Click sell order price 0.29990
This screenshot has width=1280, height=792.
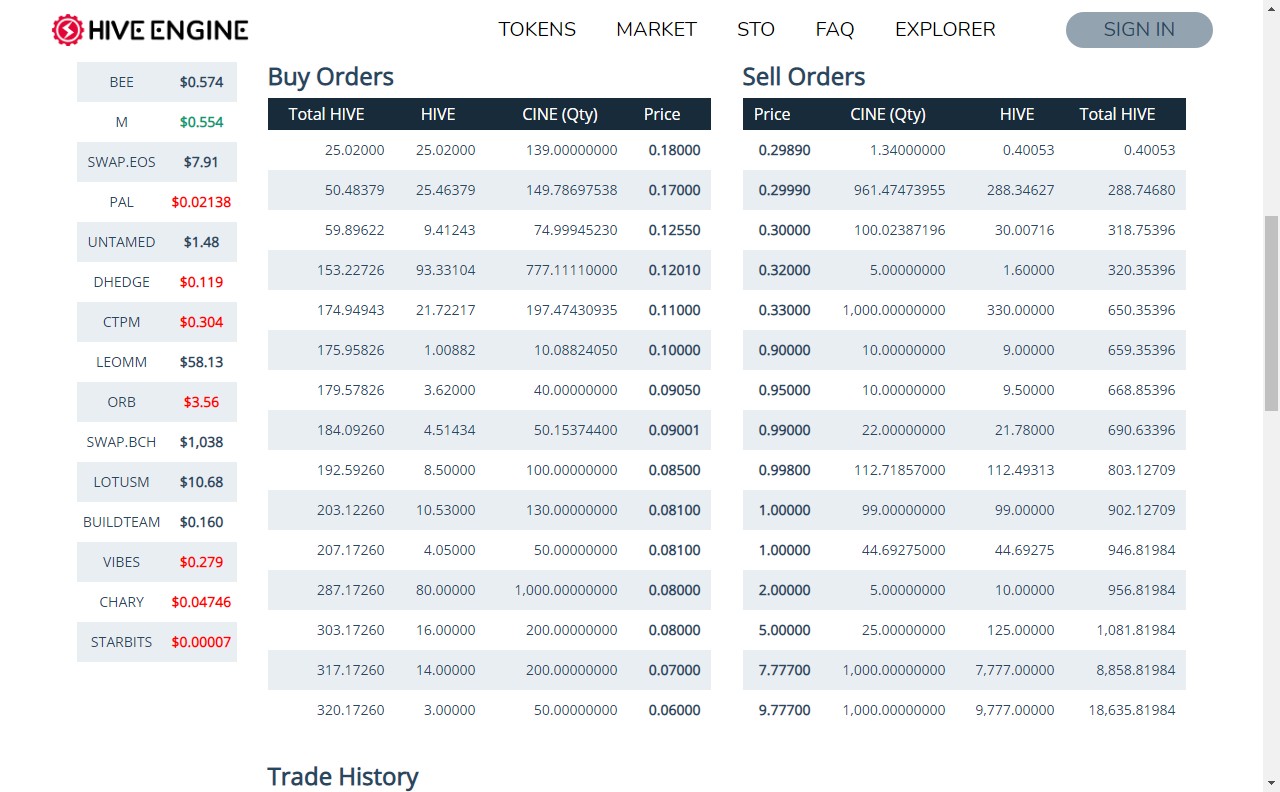784,190
